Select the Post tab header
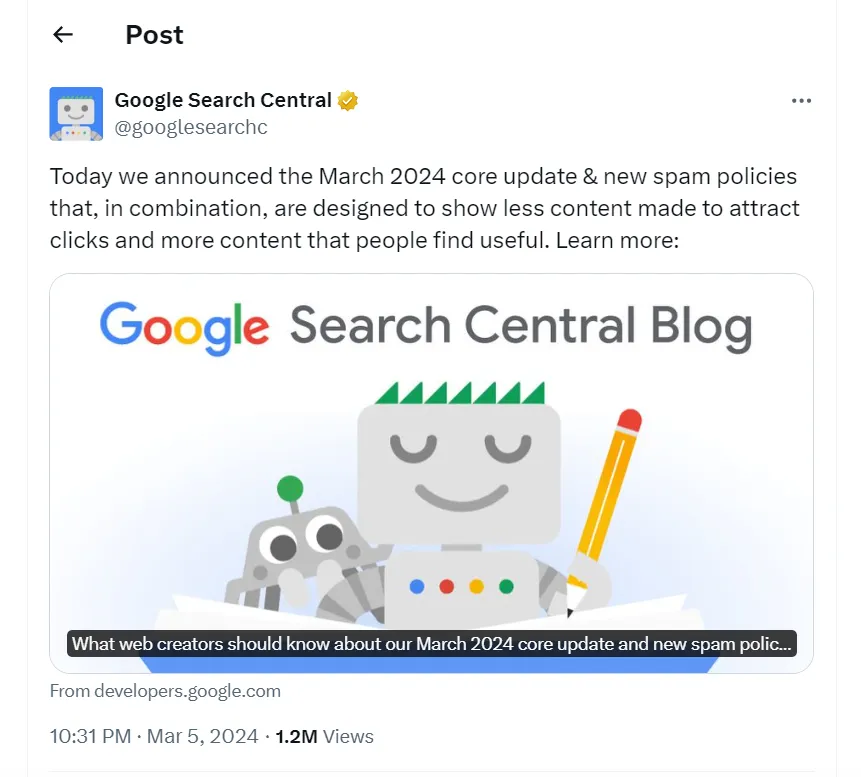This screenshot has height=777, width=861. pos(153,34)
